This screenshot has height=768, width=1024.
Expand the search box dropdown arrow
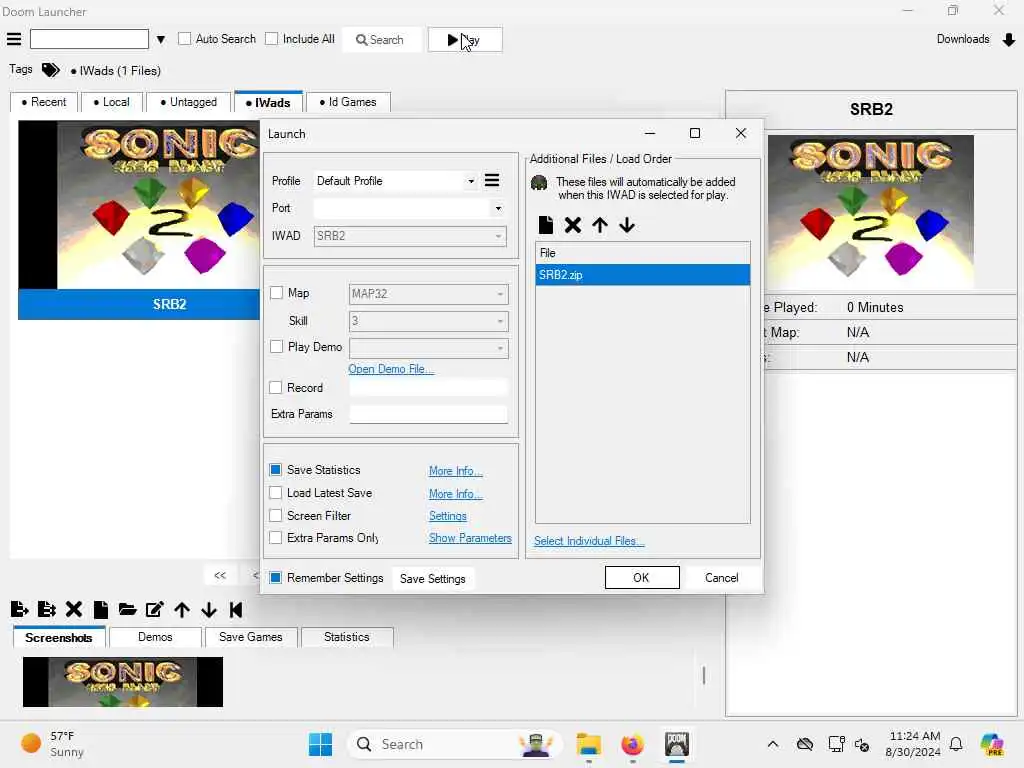click(161, 40)
